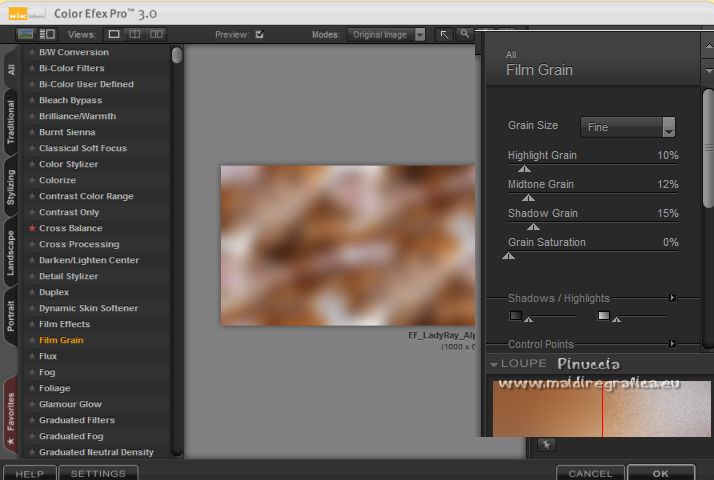This screenshot has width=714, height=480.
Task: Click the filter list scrollbar thumb
Action: pyautogui.click(x=177, y=55)
